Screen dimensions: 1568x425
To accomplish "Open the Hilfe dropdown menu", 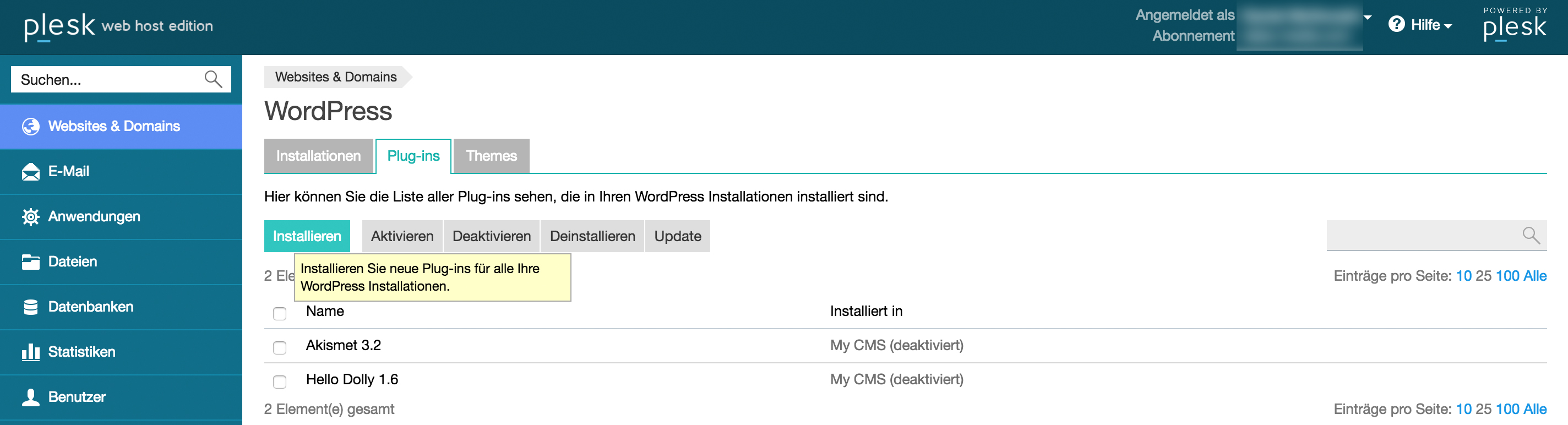I will pos(1420,24).
